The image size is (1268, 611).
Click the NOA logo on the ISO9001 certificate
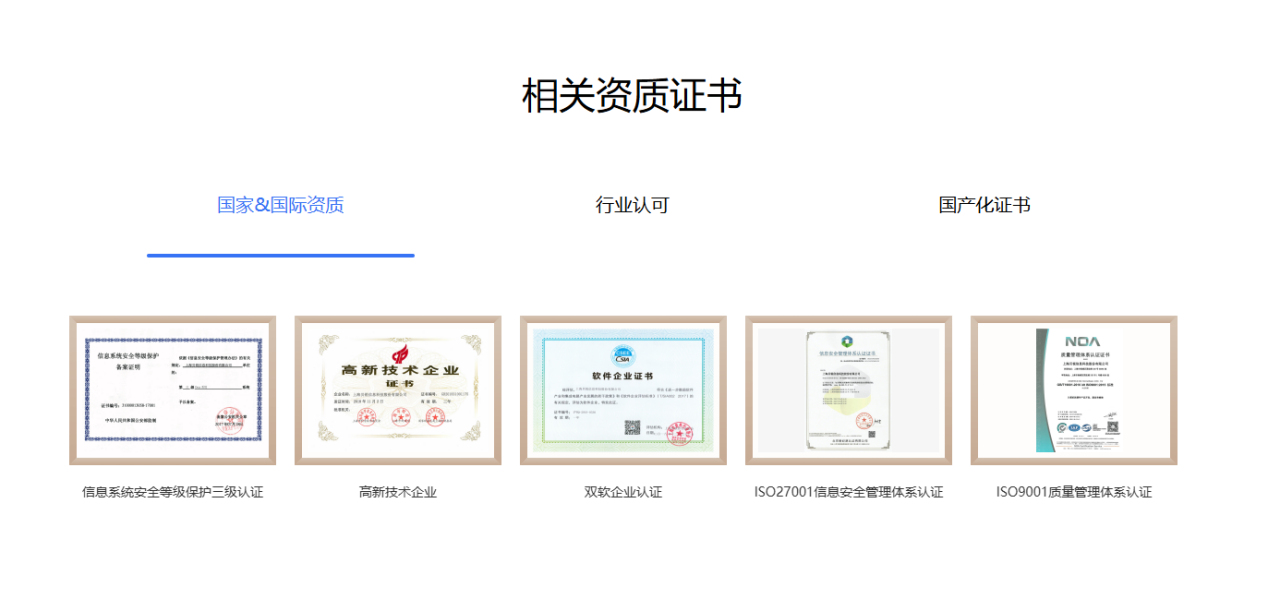click(x=1082, y=341)
